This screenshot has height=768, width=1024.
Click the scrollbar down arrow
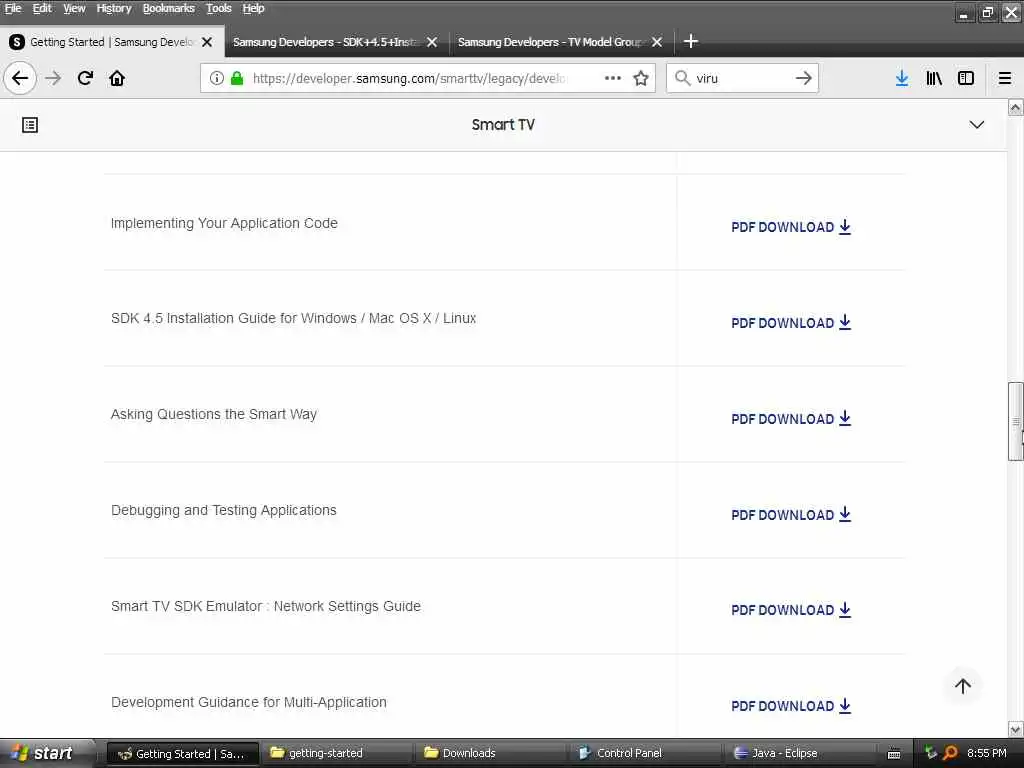pyautogui.click(x=1016, y=729)
